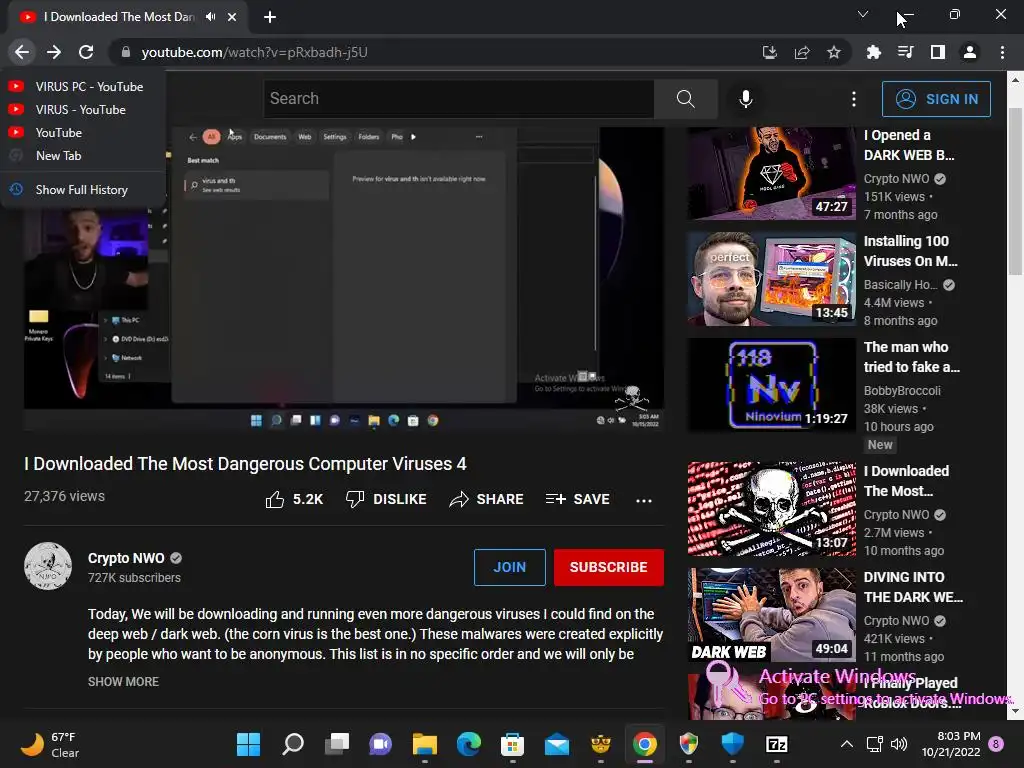
Task: Click the SHARE button
Action: pyautogui.click(x=487, y=500)
